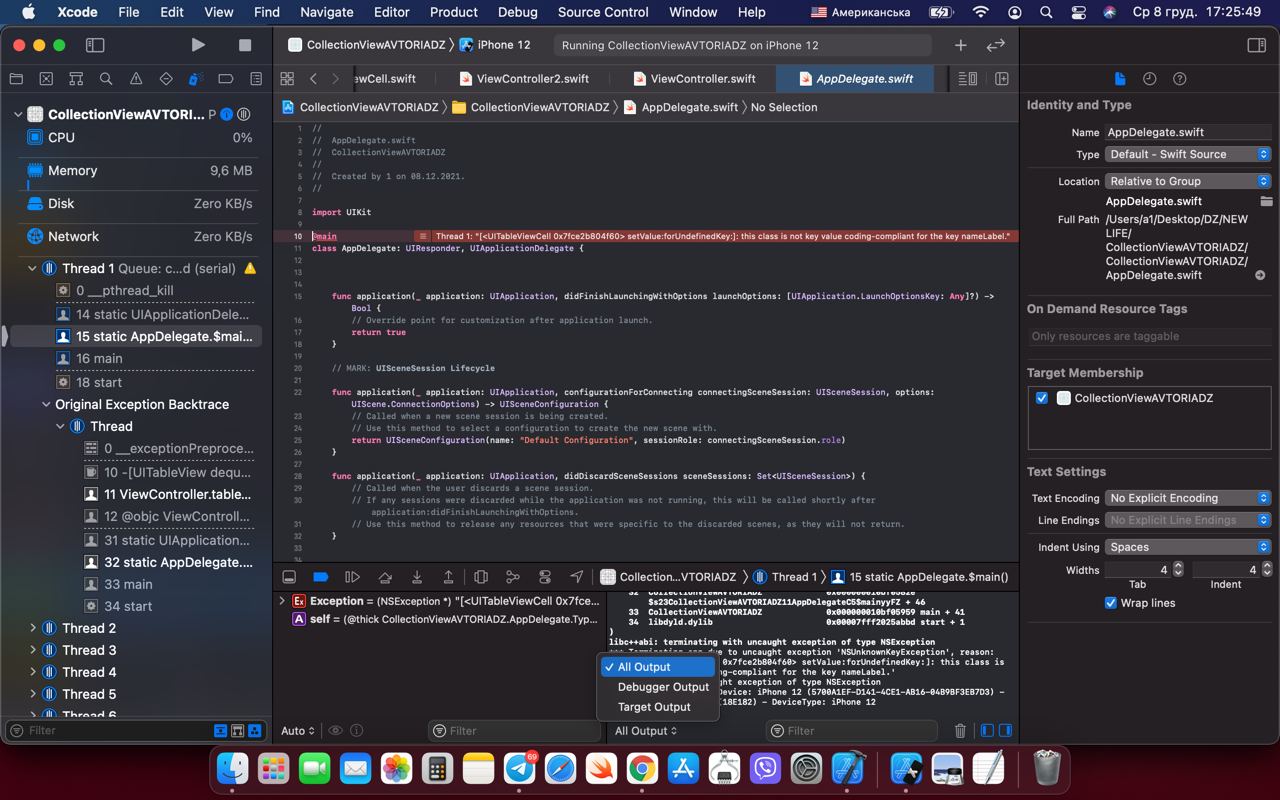Collapse Original Exception Backtrace group

tap(46, 404)
